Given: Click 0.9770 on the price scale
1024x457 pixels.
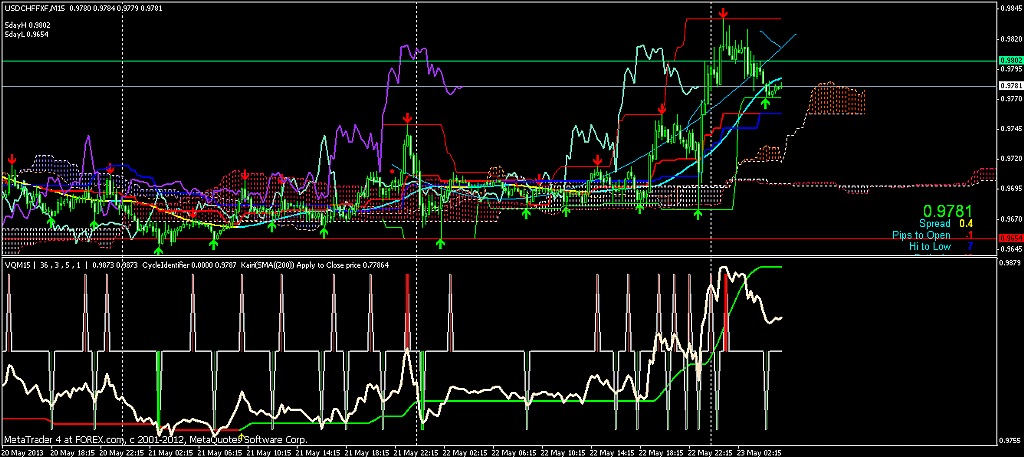Looking at the screenshot, I should click(1010, 99).
